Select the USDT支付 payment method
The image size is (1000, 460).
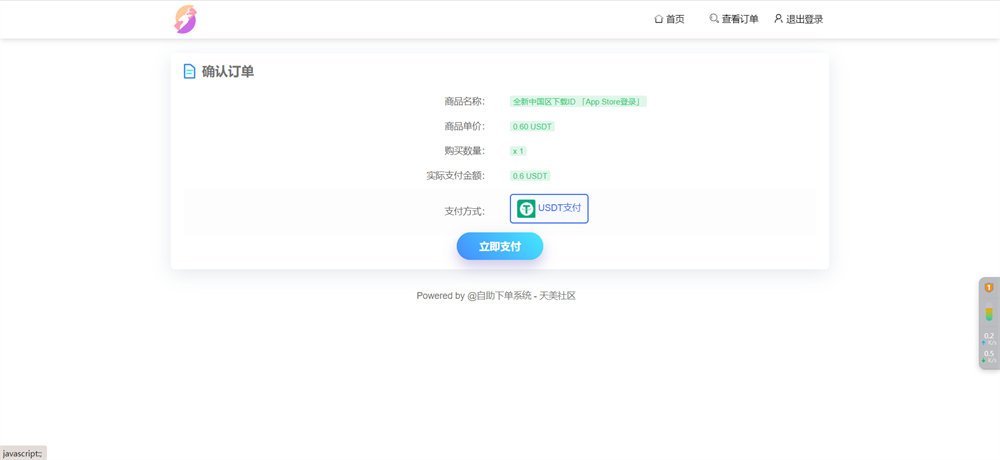tap(549, 209)
